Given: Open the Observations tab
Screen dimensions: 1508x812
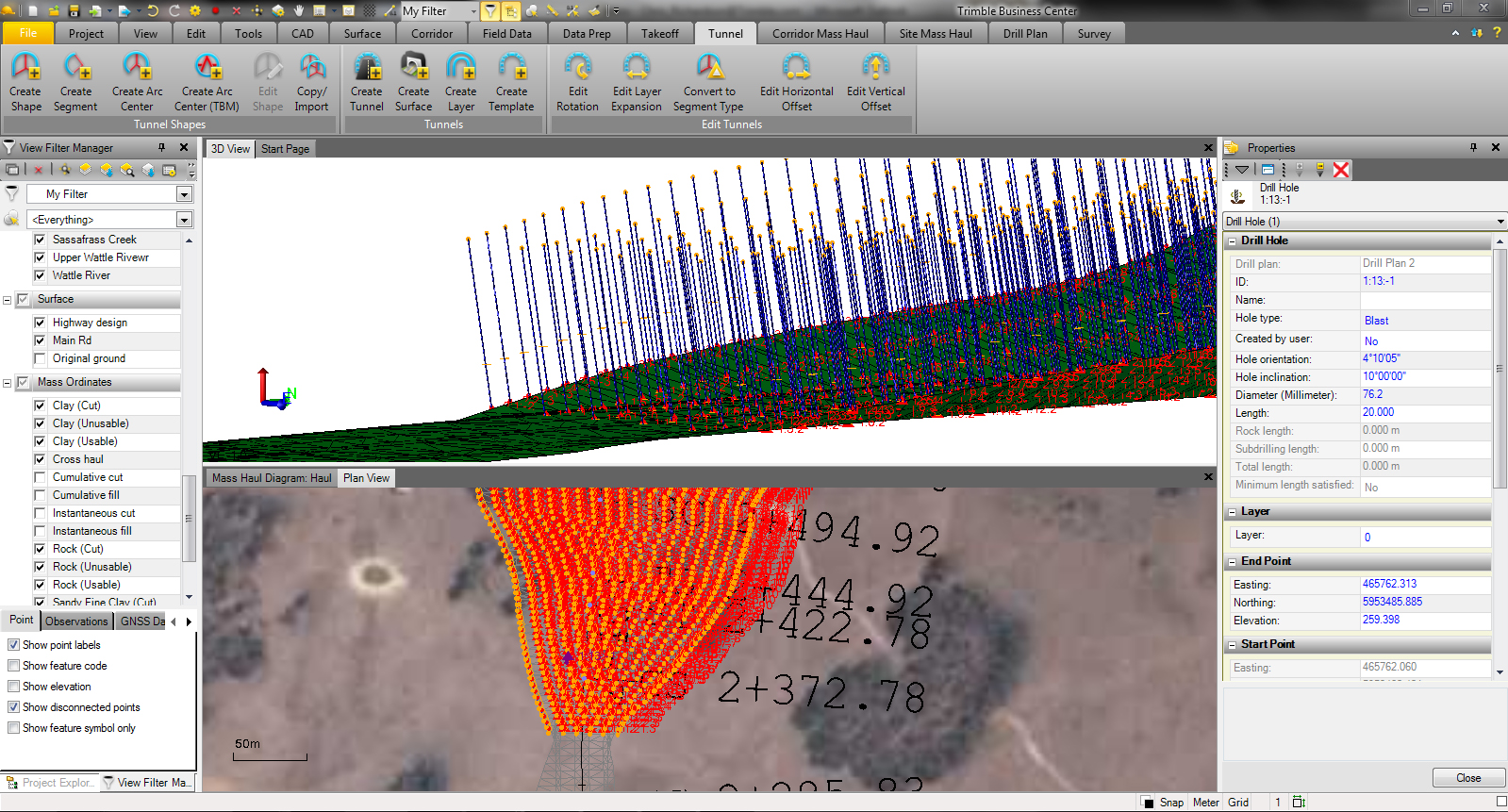Looking at the screenshot, I should coord(76,621).
